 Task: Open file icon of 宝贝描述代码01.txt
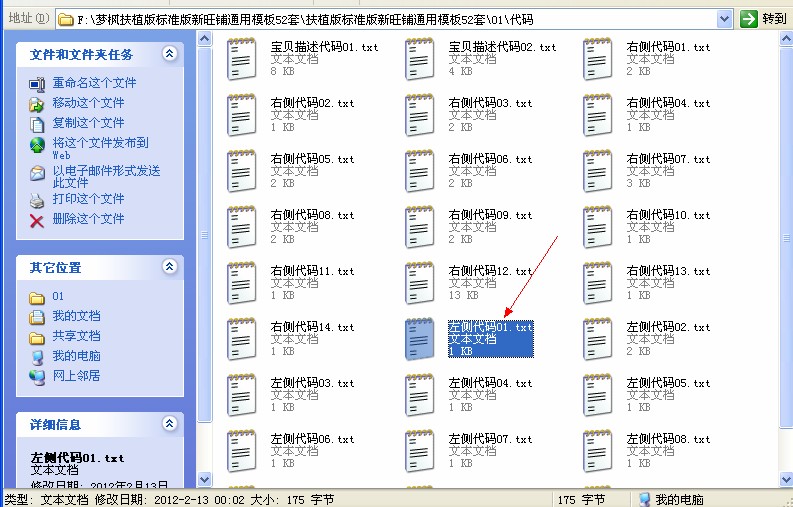[241, 59]
